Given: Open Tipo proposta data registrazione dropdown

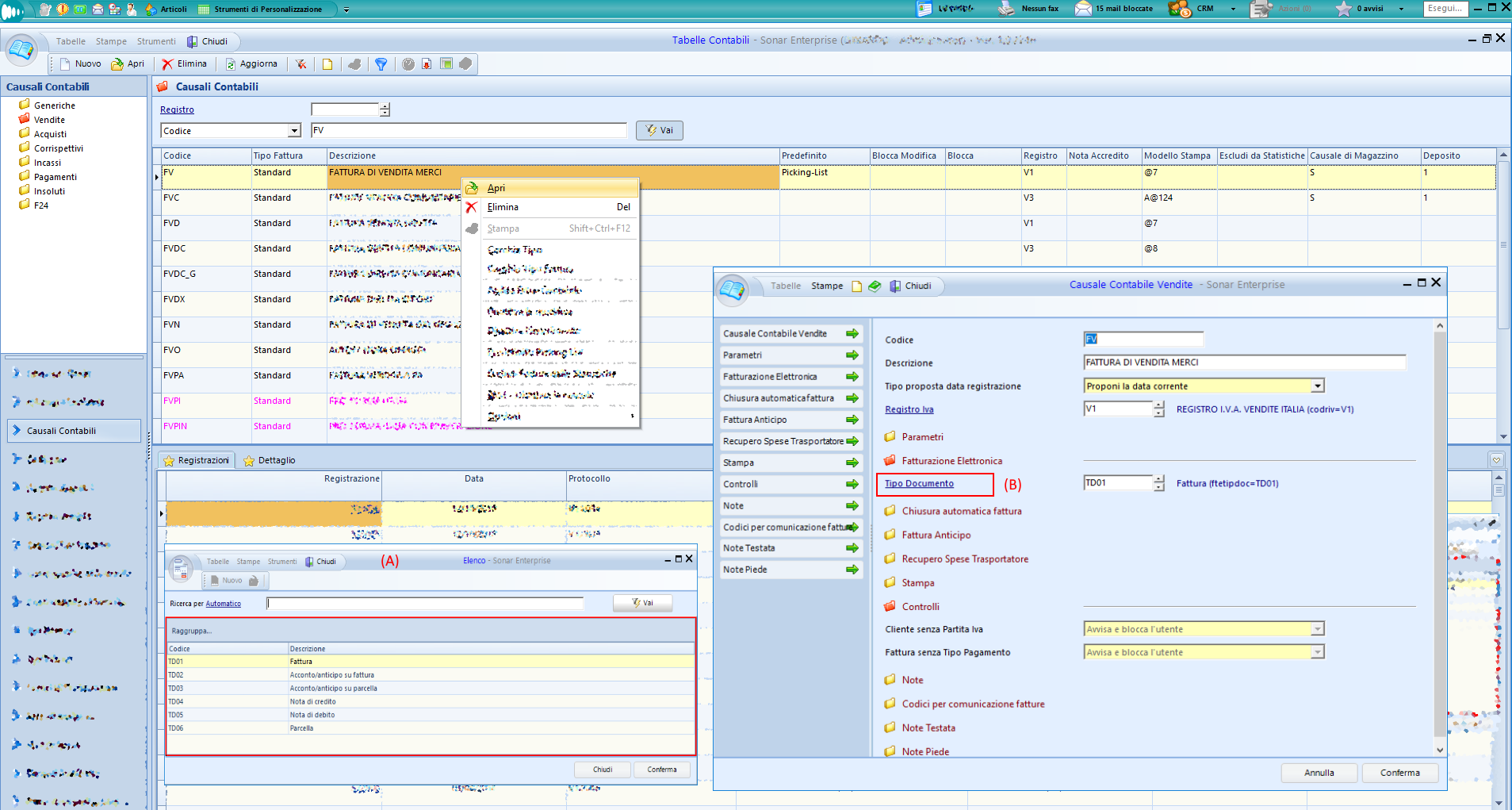Looking at the screenshot, I should pyautogui.click(x=1318, y=386).
